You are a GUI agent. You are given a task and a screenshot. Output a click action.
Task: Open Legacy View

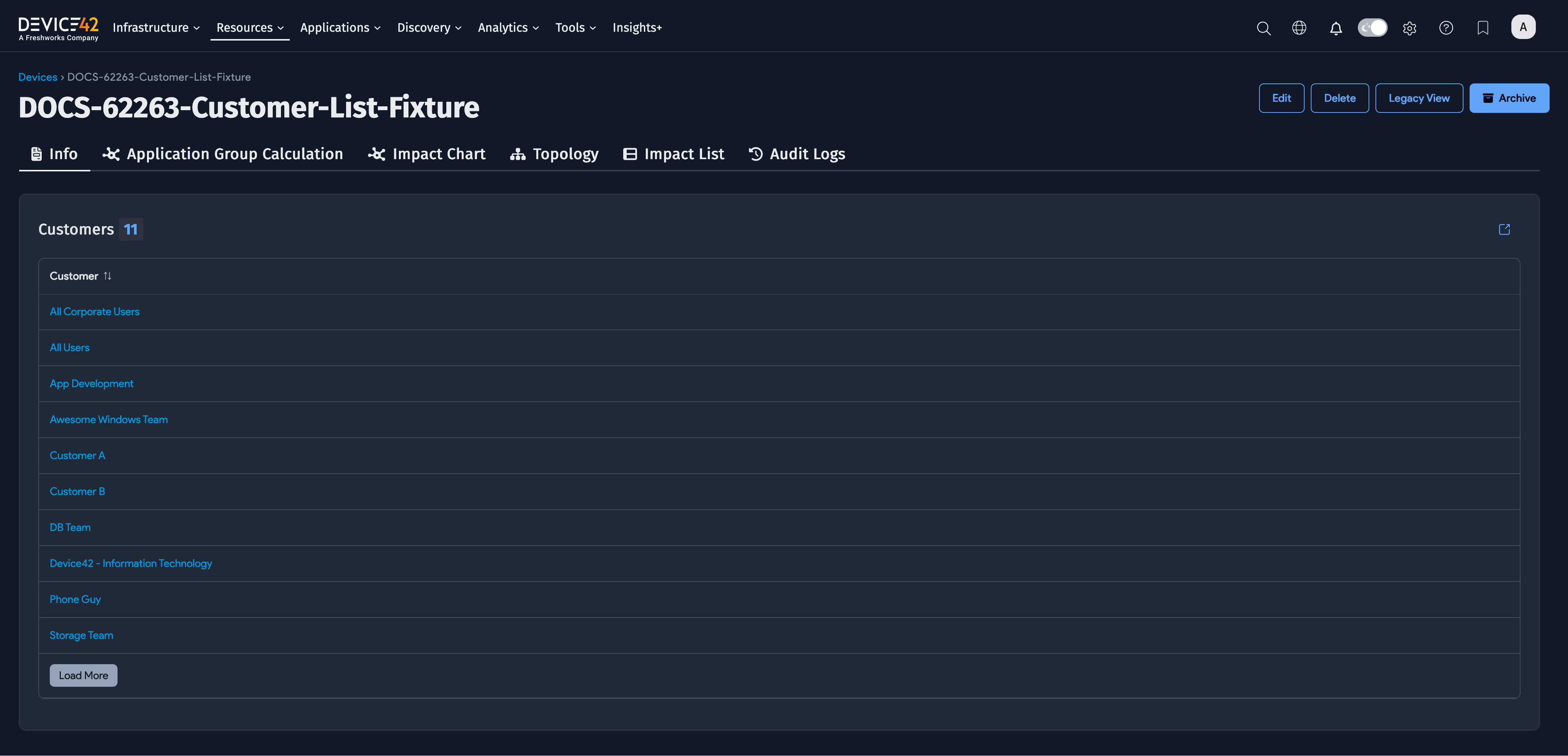1419,98
